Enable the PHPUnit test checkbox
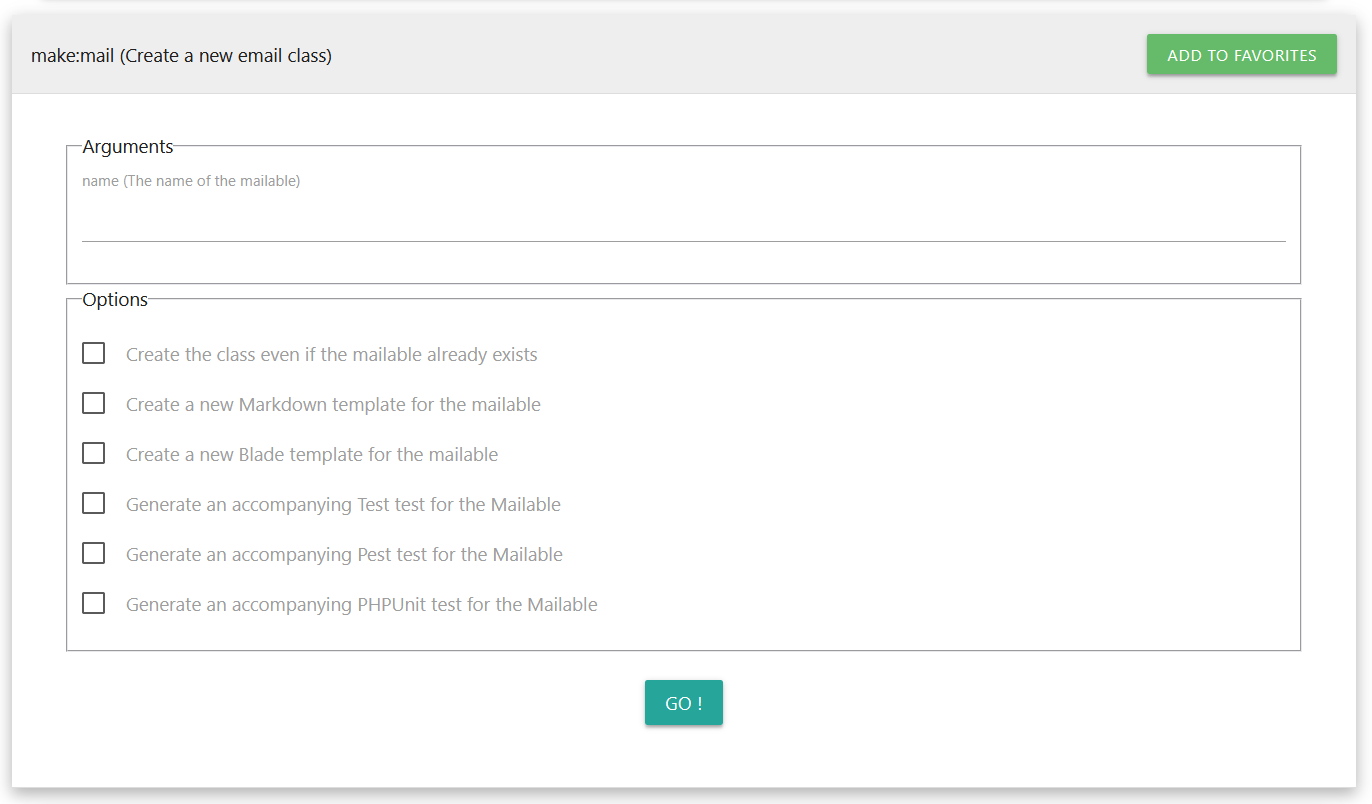The image size is (1372, 804). point(94,604)
